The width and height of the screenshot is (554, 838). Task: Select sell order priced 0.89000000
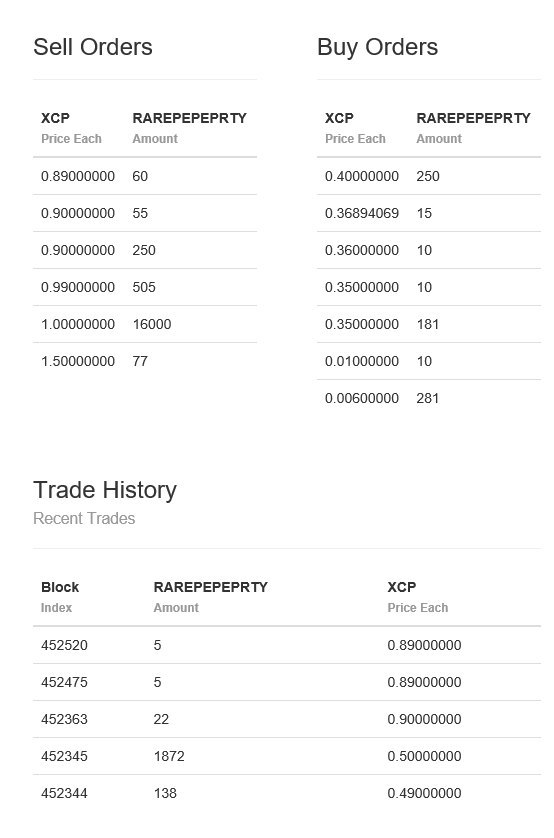click(145, 176)
